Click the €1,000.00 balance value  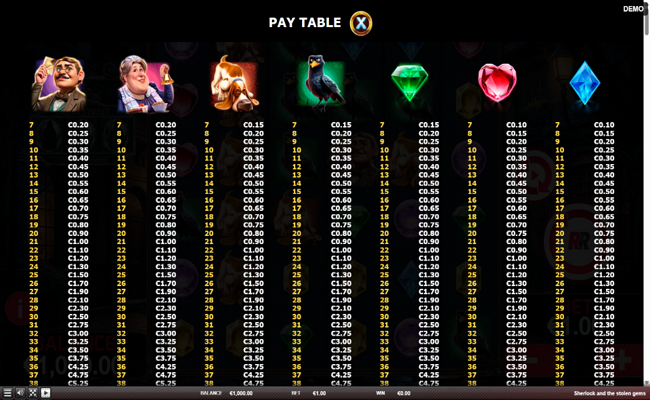[x=241, y=393]
